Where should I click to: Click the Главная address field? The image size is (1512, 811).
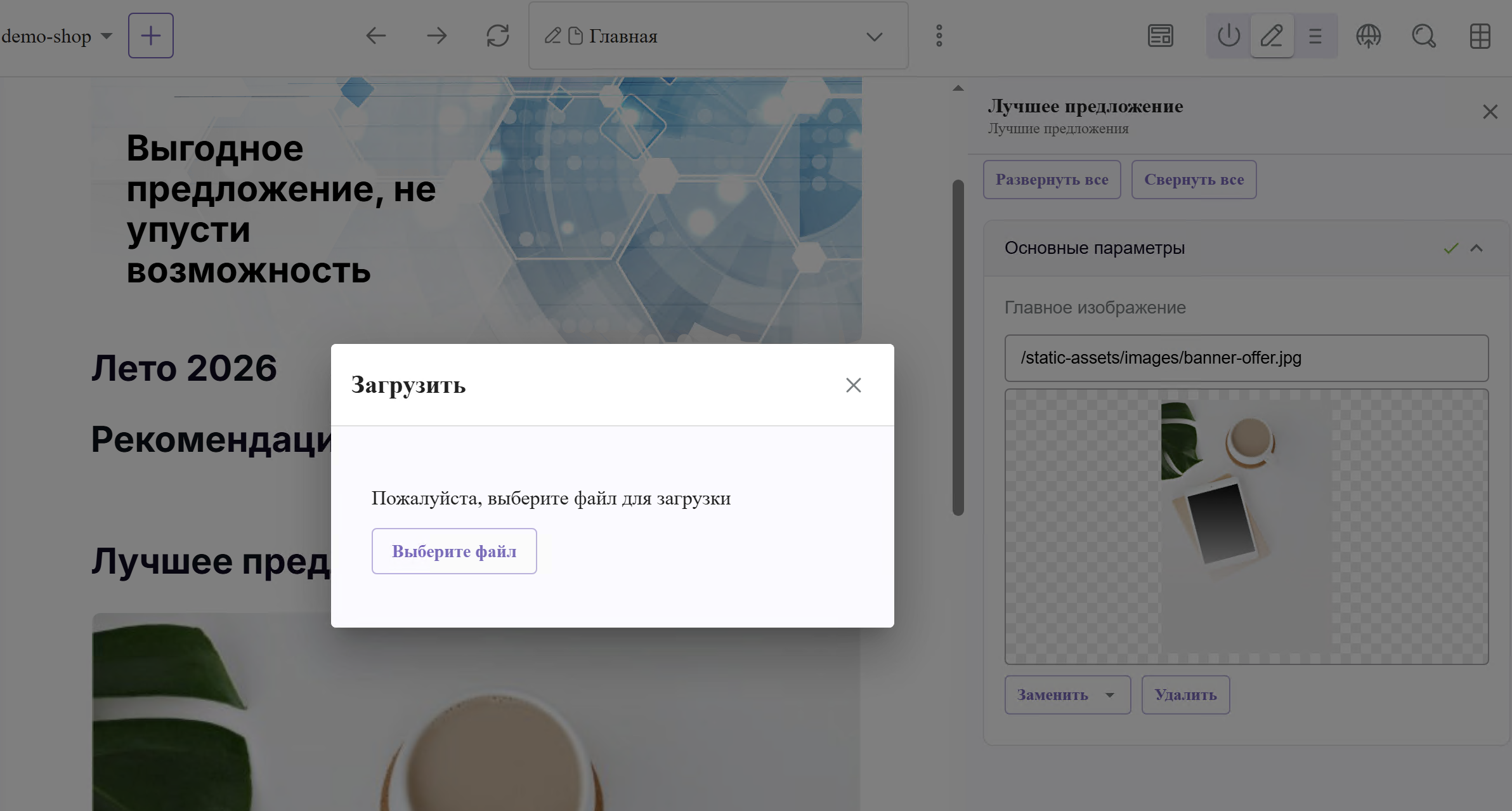pyautogui.click(x=718, y=36)
